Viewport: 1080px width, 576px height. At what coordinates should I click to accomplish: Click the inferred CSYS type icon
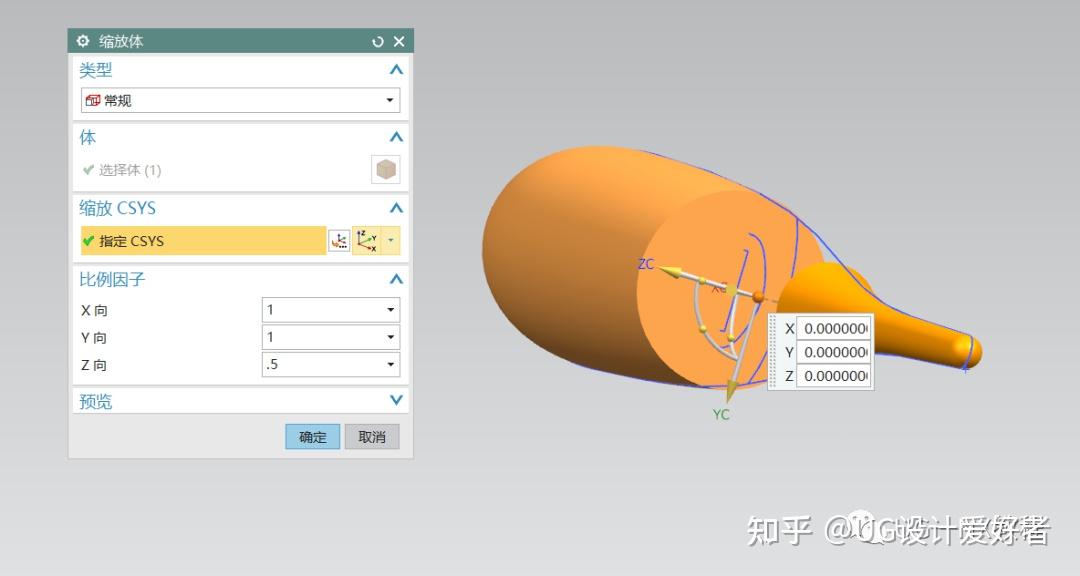[367, 241]
